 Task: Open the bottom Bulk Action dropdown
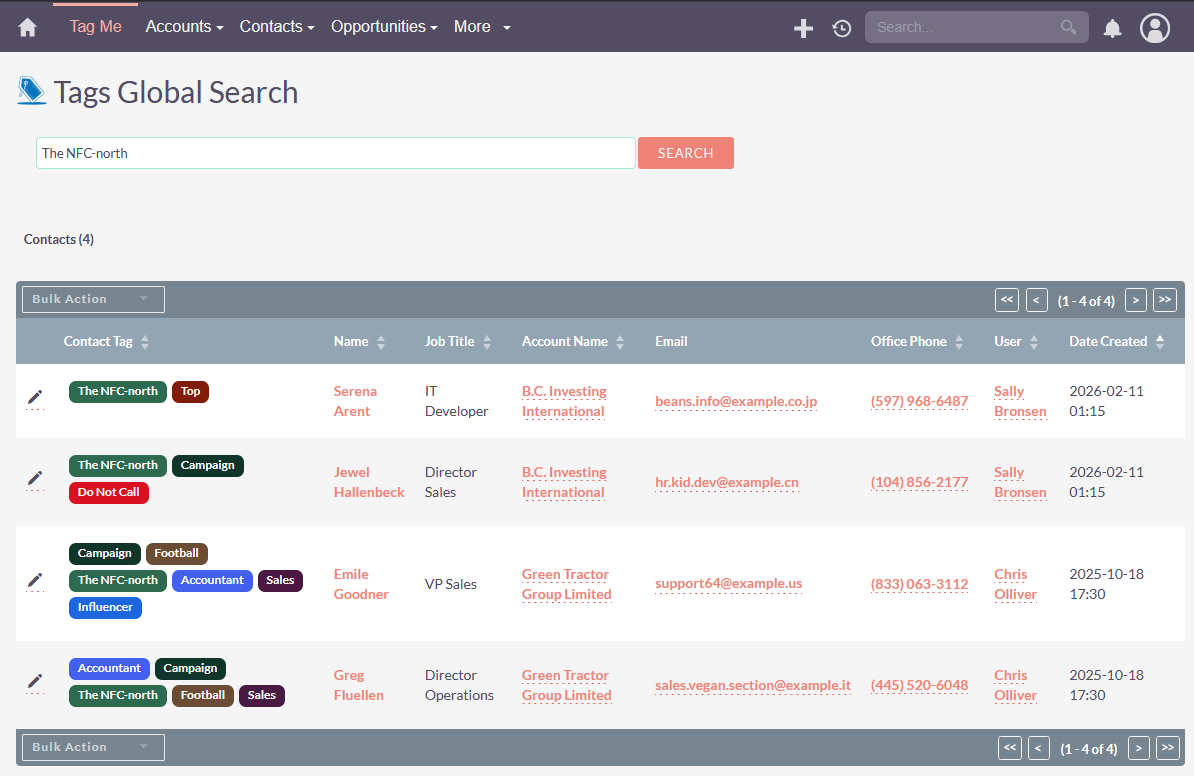(93, 747)
